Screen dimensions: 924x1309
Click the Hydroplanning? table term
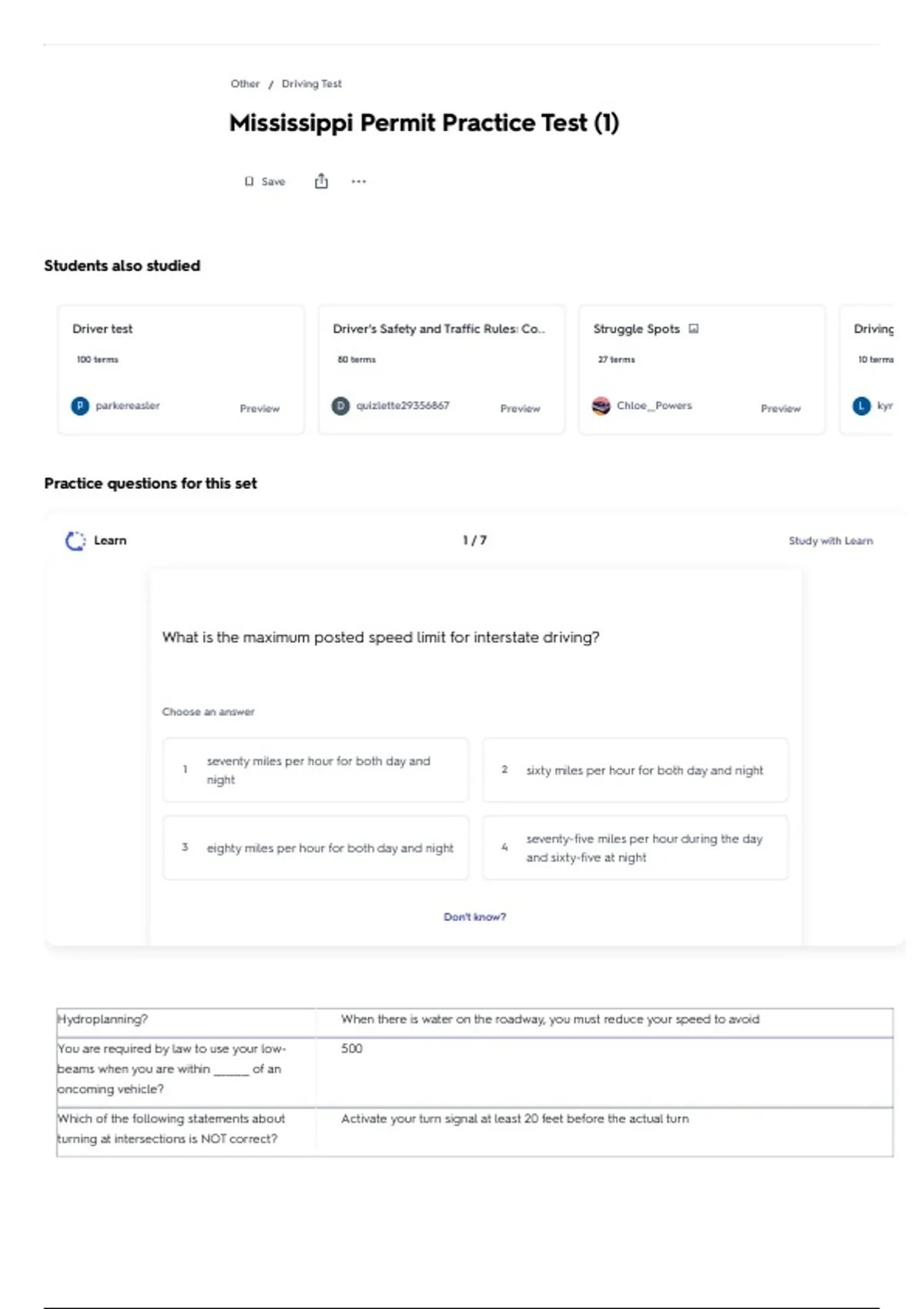102,1019
